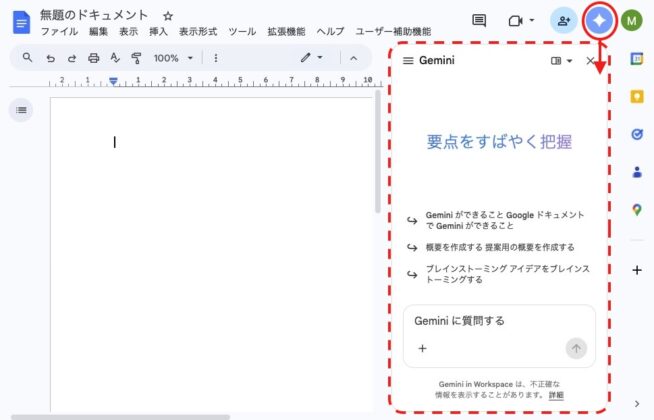Focus the Gemini に質問する field
This screenshot has width=654, height=420.
coord(499,321)
